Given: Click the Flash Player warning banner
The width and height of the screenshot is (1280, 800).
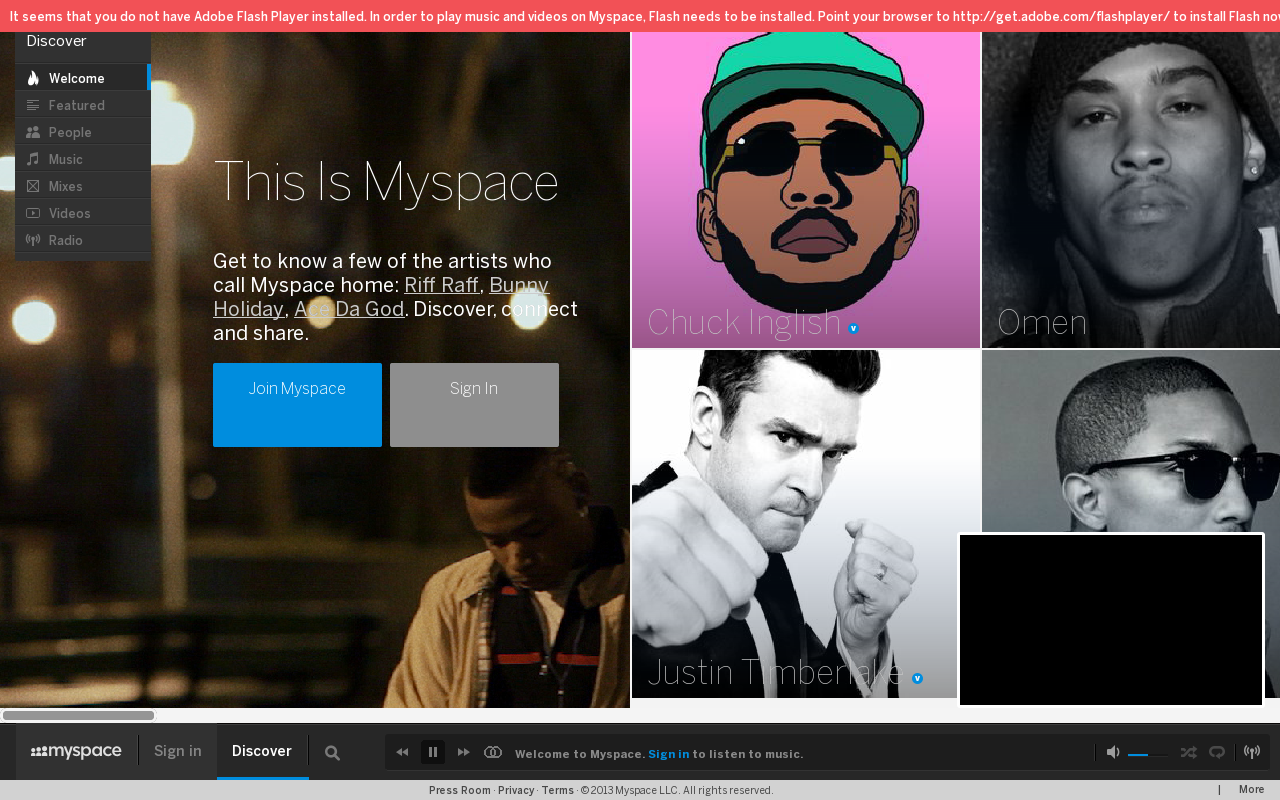Looking at the screenshot, I should 640,16.
